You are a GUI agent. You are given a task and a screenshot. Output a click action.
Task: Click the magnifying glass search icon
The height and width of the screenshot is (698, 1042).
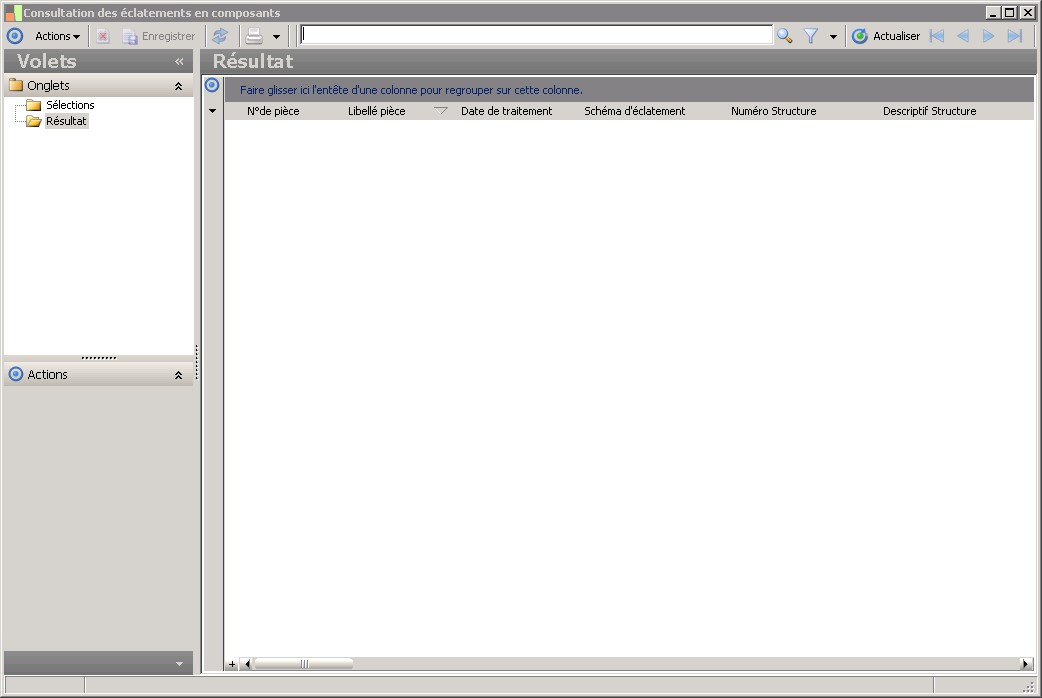(785, 36)
